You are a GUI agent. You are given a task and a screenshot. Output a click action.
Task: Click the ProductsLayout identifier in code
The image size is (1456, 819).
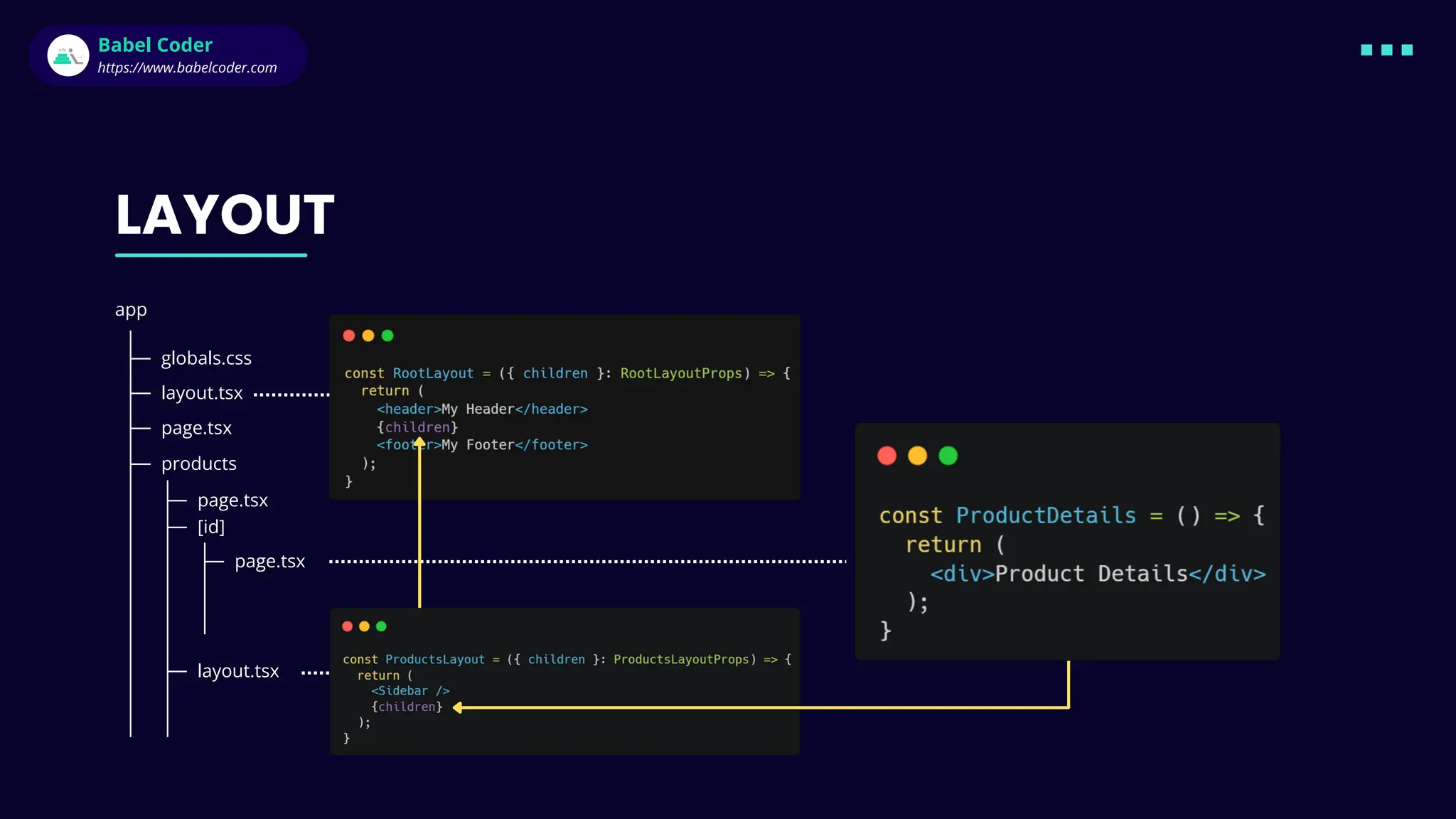[435, 660]
